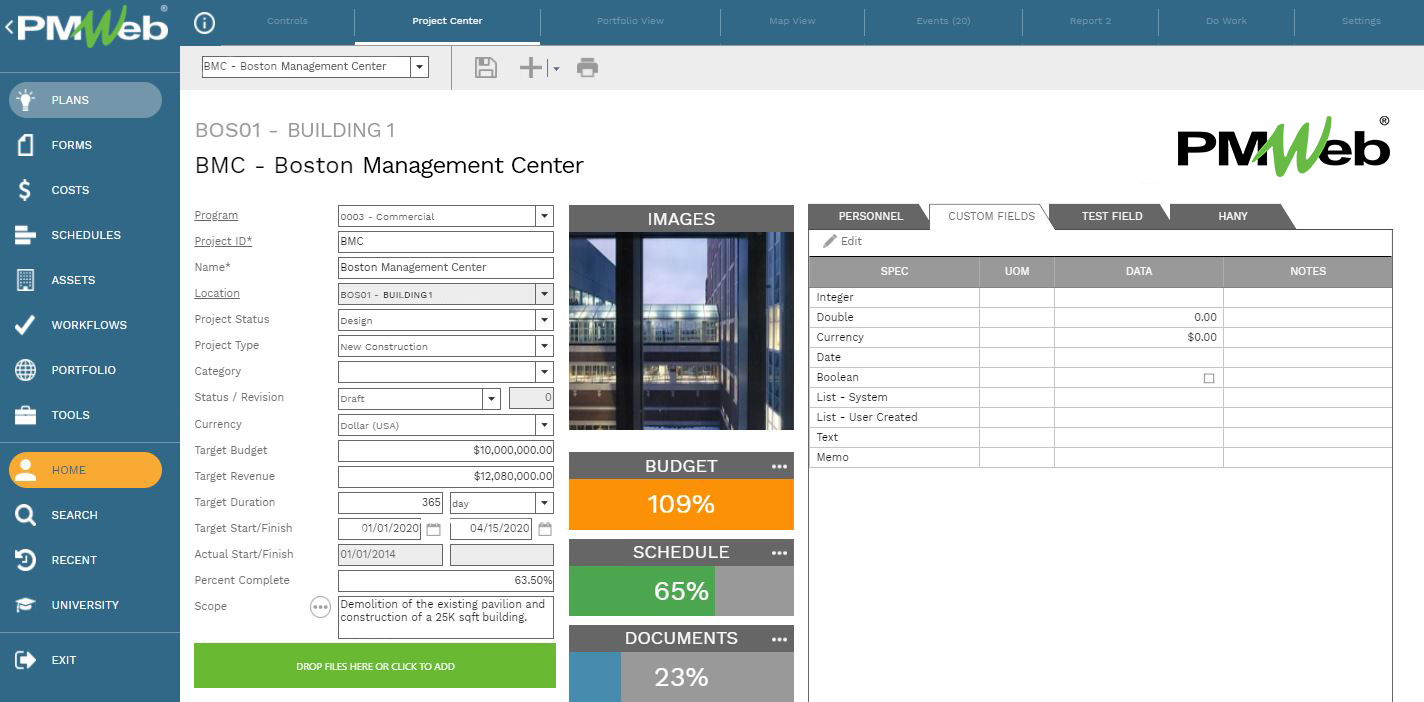The width and height of the screenshot is (1424, 702).
Task: Open the Portfolio View in the top menu
Action: [x=630, y=20]
